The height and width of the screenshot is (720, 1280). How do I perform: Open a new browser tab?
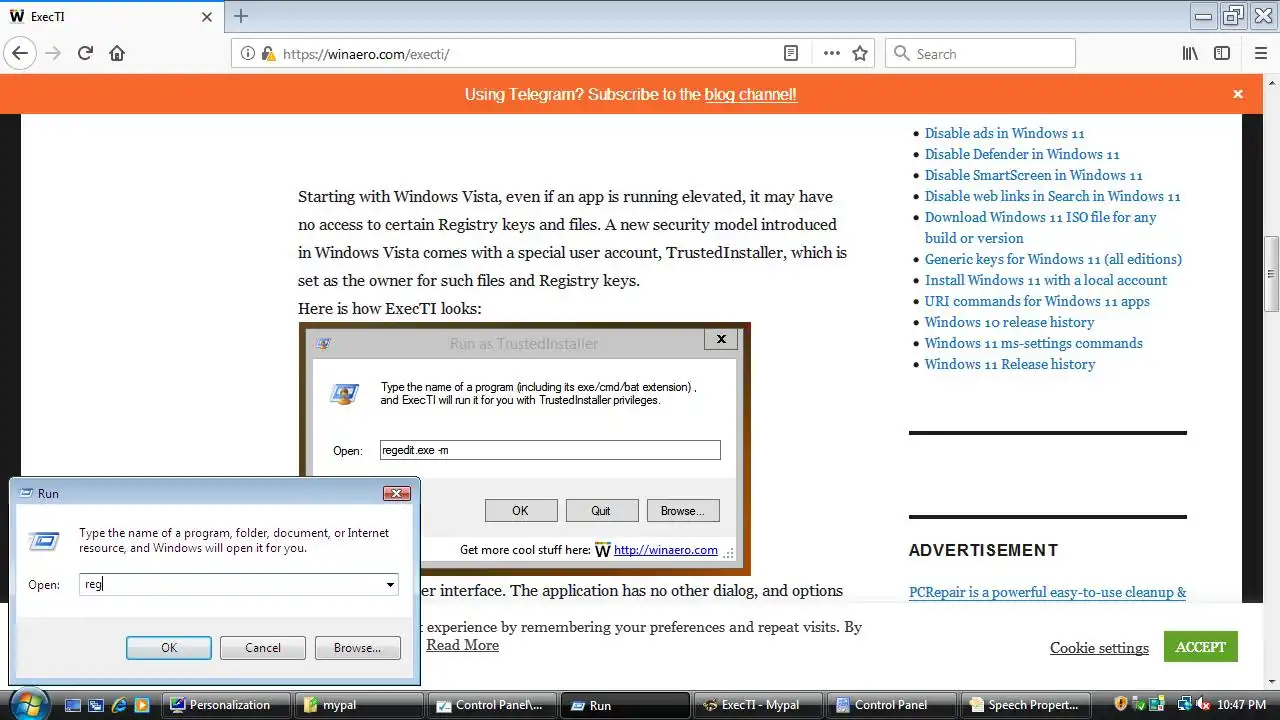[x=240, y=16]
